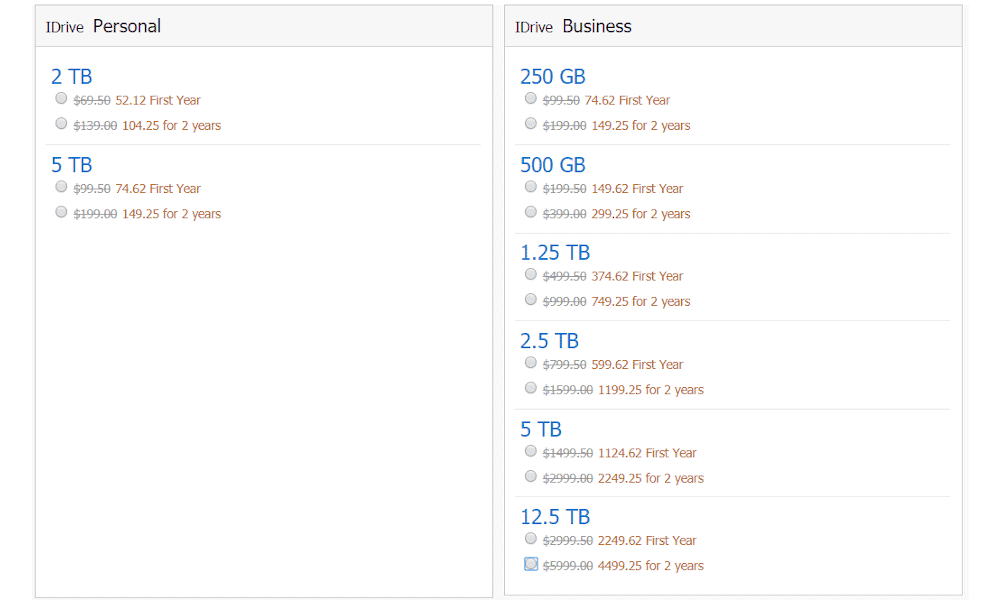Select Business 1.25 TB First Year radio
Image resolution: width=1000 pixels, height=600 pixels.
(531, 274)
